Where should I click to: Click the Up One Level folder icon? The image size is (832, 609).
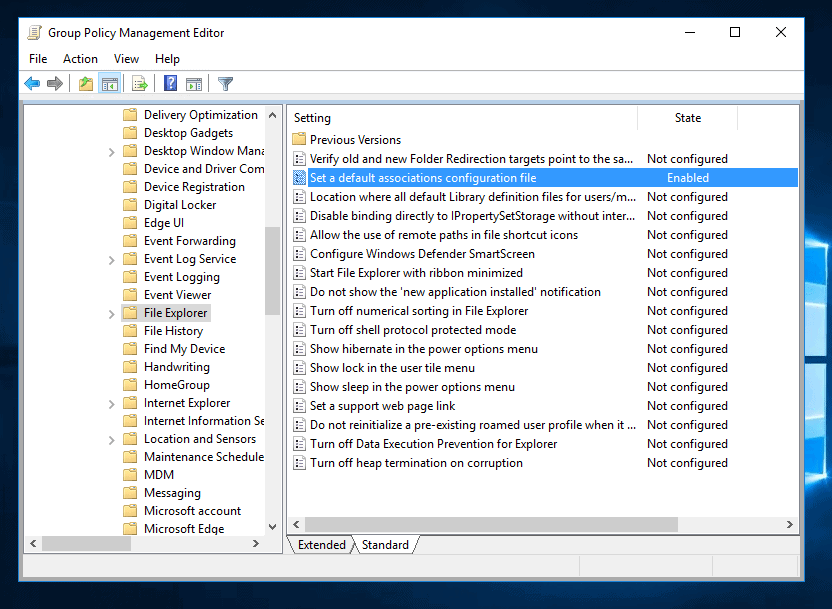point(86,84)
